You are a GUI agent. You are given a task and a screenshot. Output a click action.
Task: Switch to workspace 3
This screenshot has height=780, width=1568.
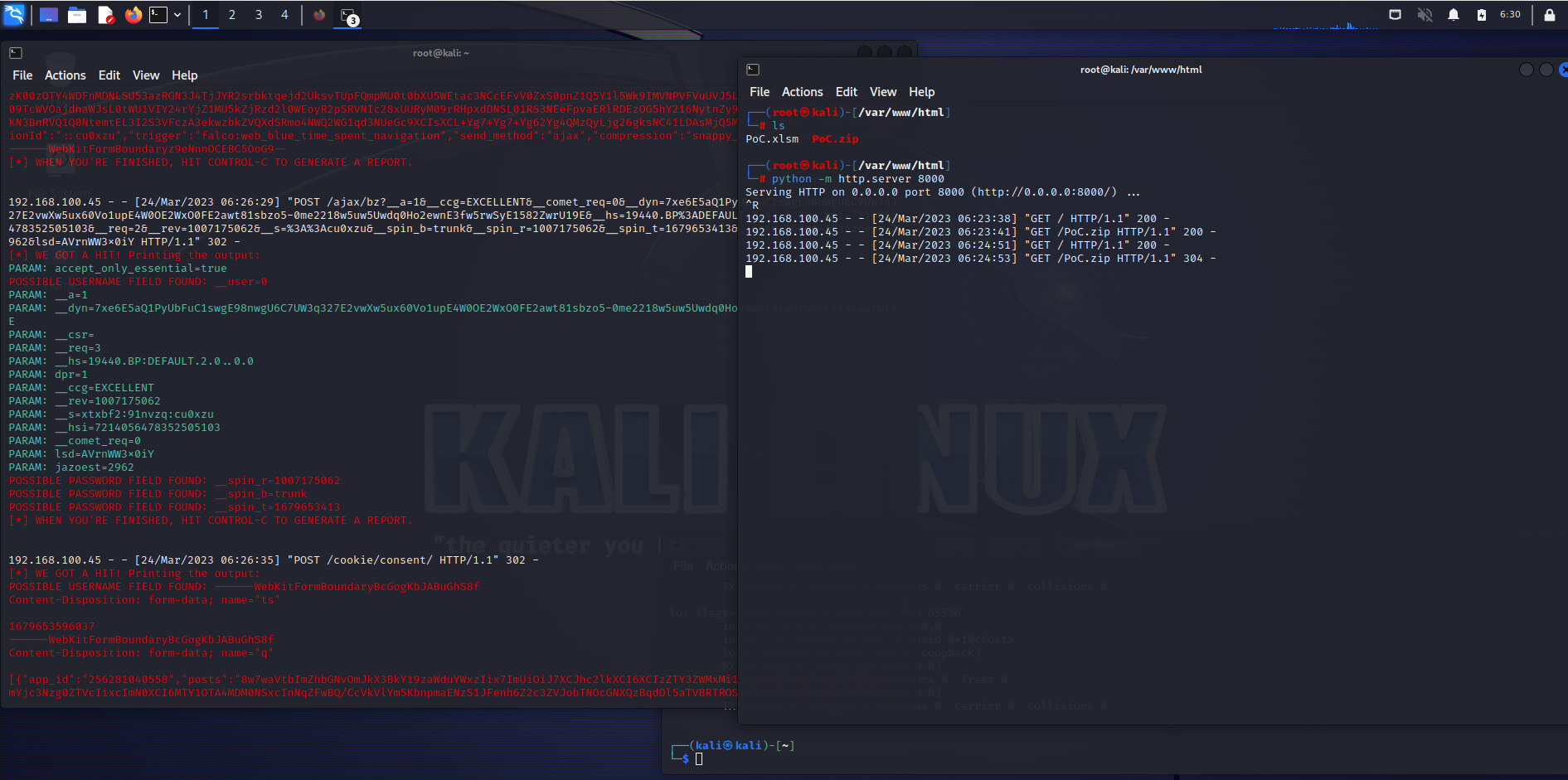pyautogui.click(x=259, y=15)
